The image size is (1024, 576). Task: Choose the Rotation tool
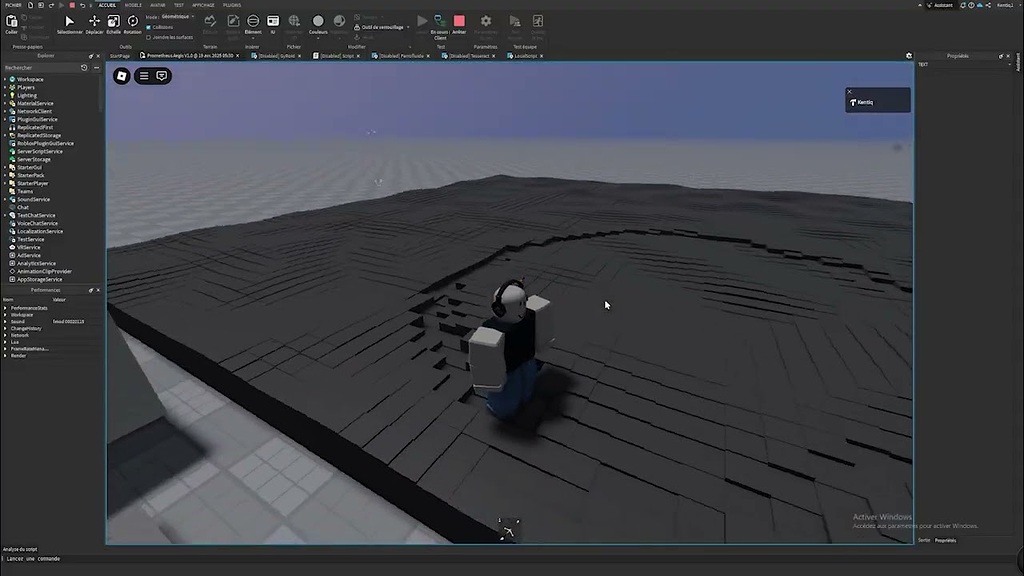tap(132, 22)
